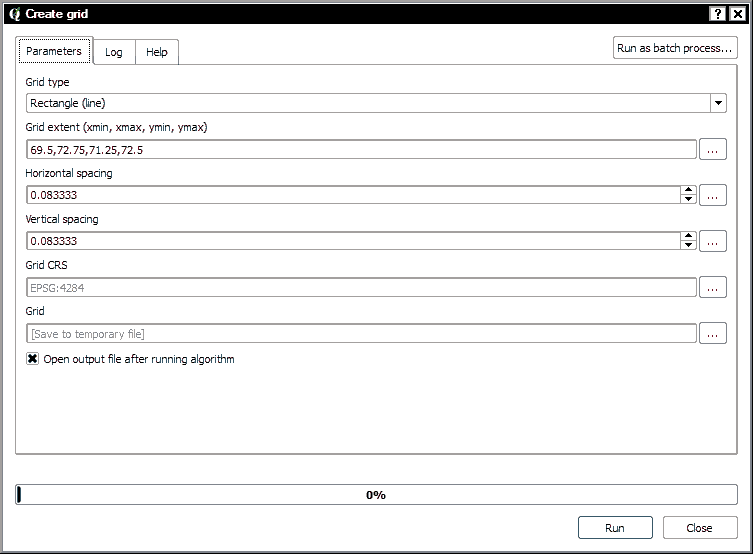The width and height of the screenshot is (753, 554).
Task: Open the Help tab
Action: tap(157, 52)
